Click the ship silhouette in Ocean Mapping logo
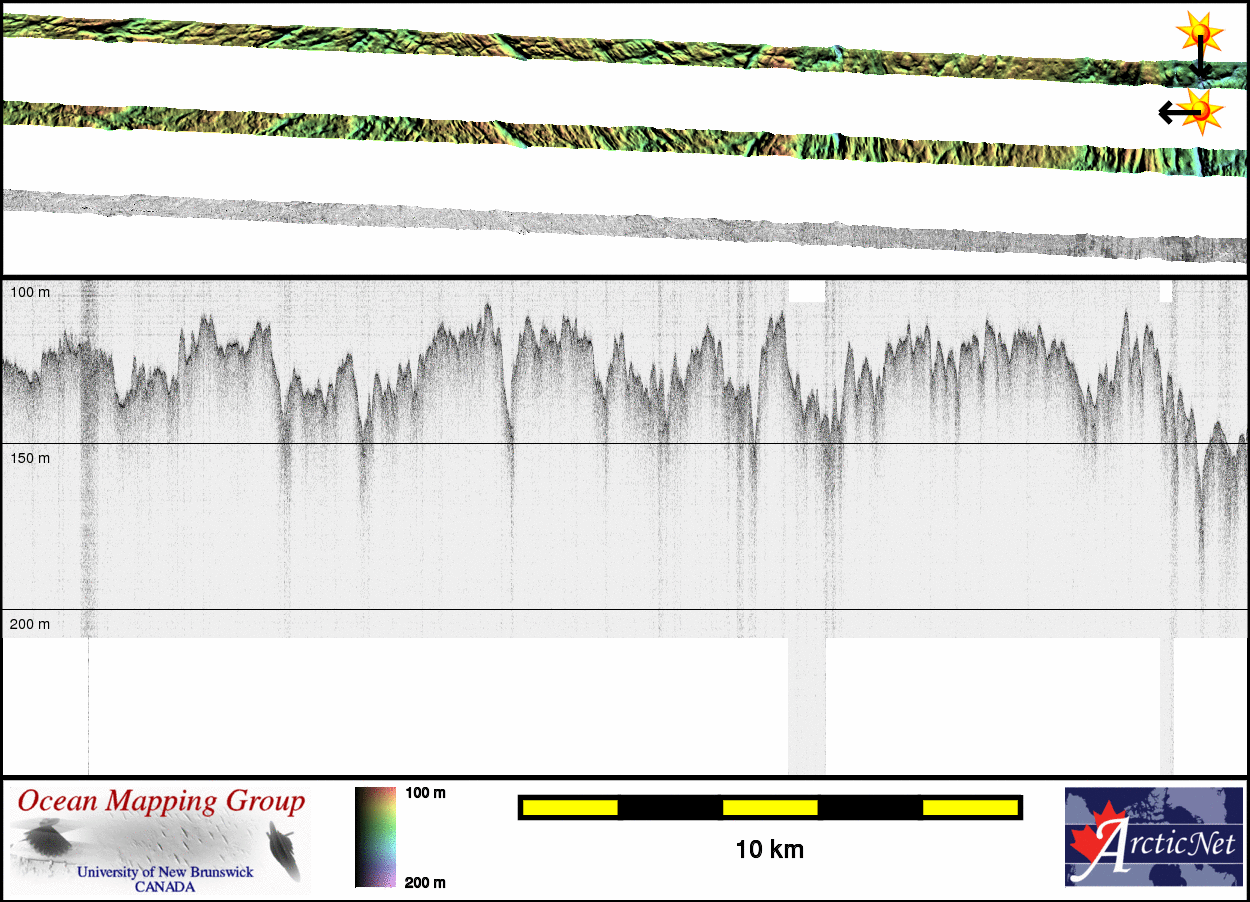 284,848
